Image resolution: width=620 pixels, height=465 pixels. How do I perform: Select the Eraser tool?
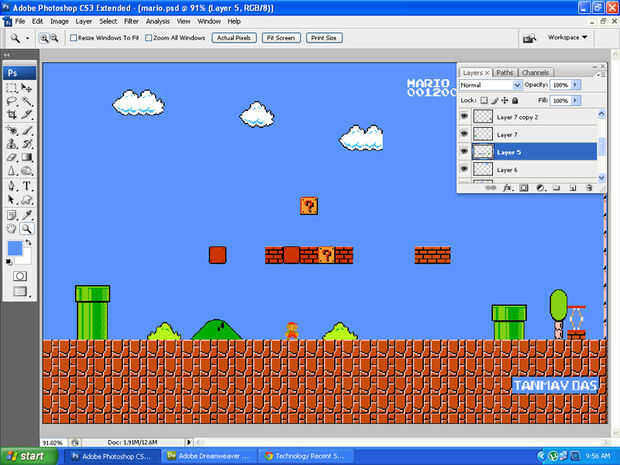click(12, 157)
